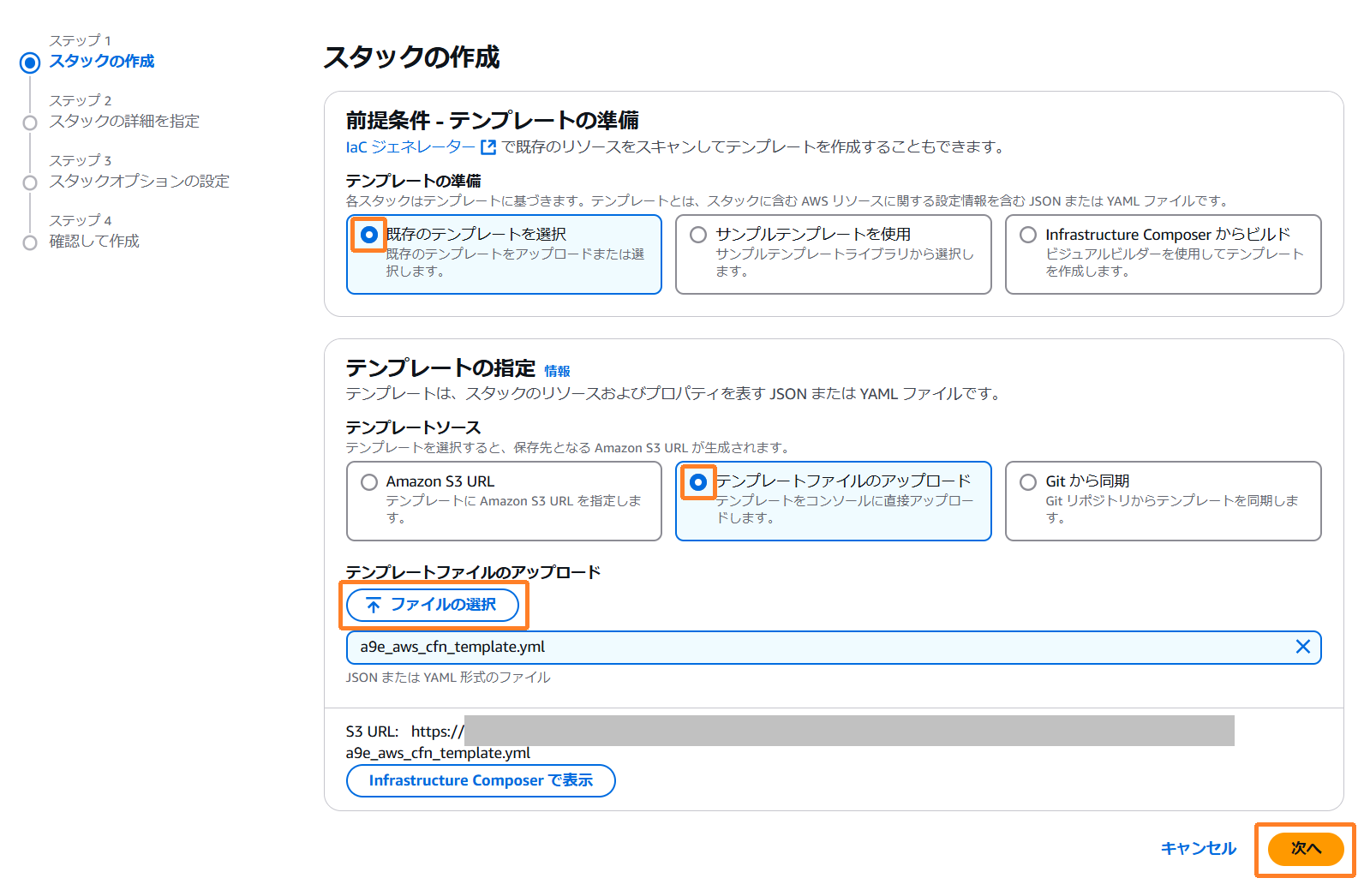Select the サンプルテンプレートを使用 radio option
Image resolution: width=1370 pixels, height=896 pixels.
(x=698, y=235)
